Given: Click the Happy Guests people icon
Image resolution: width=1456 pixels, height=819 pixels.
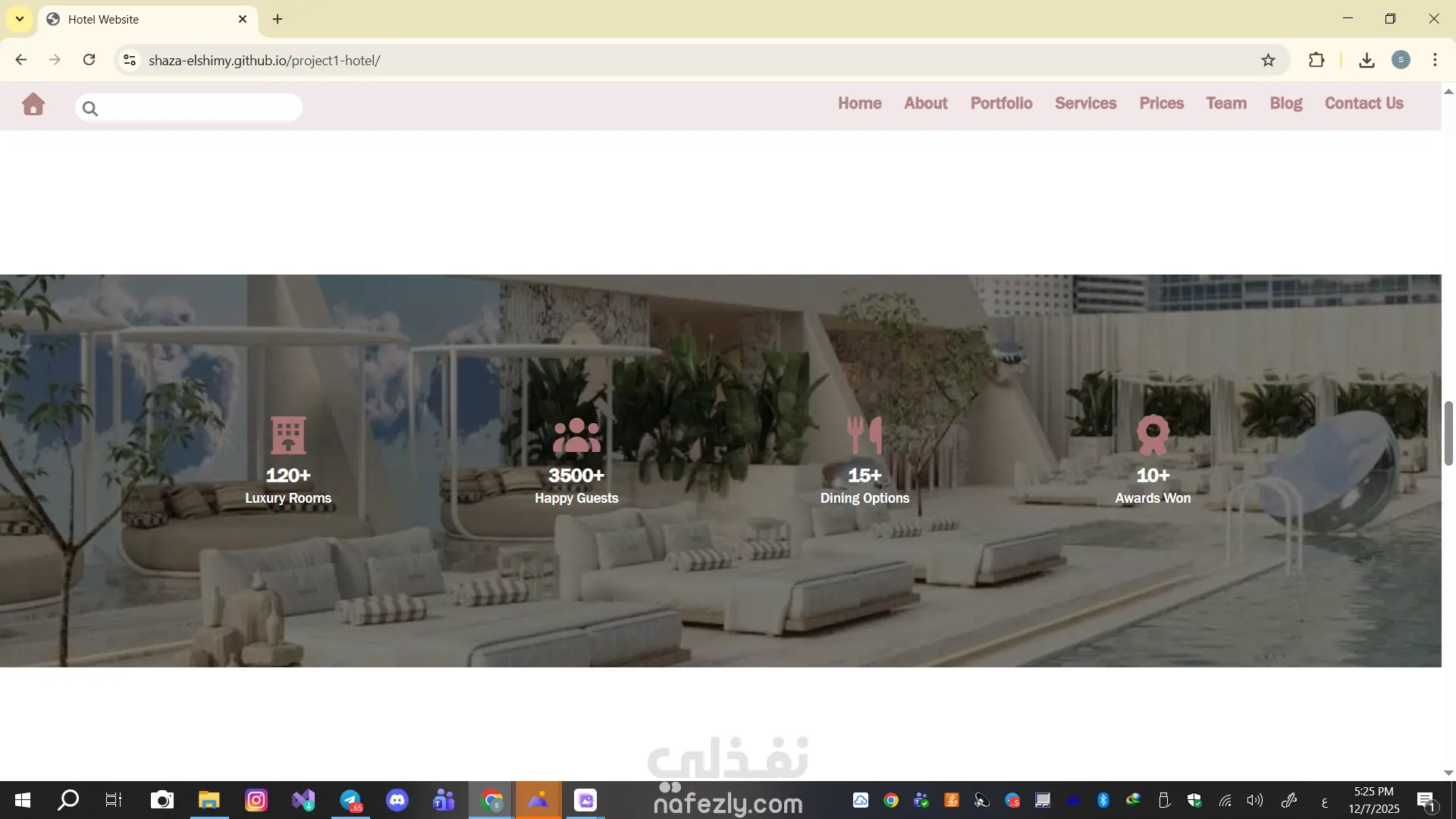Looking at the screenshot, I should [x=576, y=435].
